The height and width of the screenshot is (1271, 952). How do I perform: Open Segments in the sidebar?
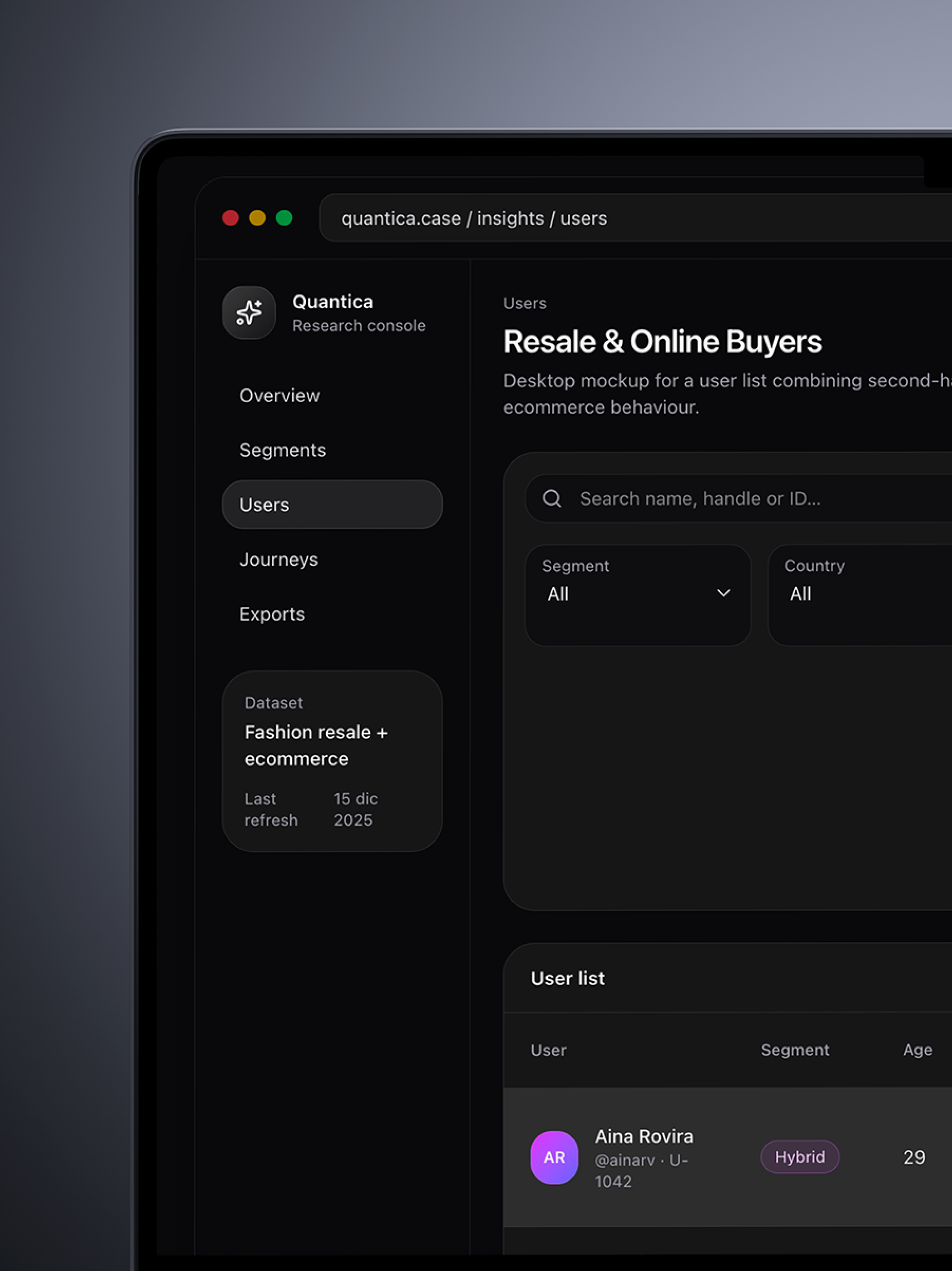282,450
